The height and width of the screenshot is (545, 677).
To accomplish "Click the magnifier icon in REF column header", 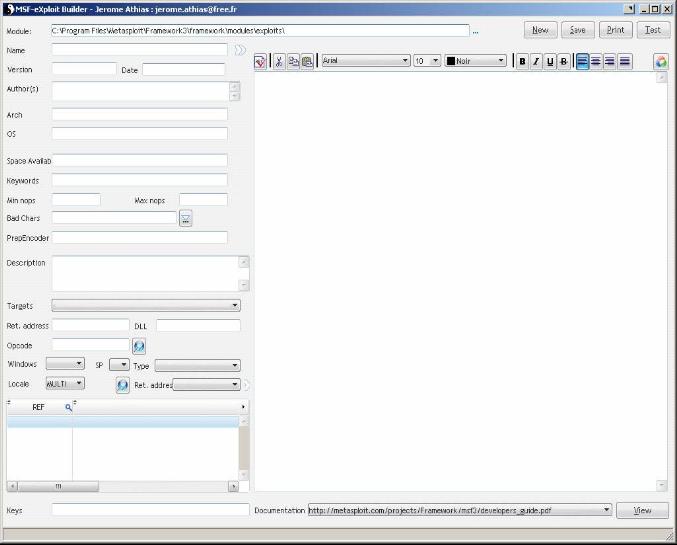I will (68, 407).
